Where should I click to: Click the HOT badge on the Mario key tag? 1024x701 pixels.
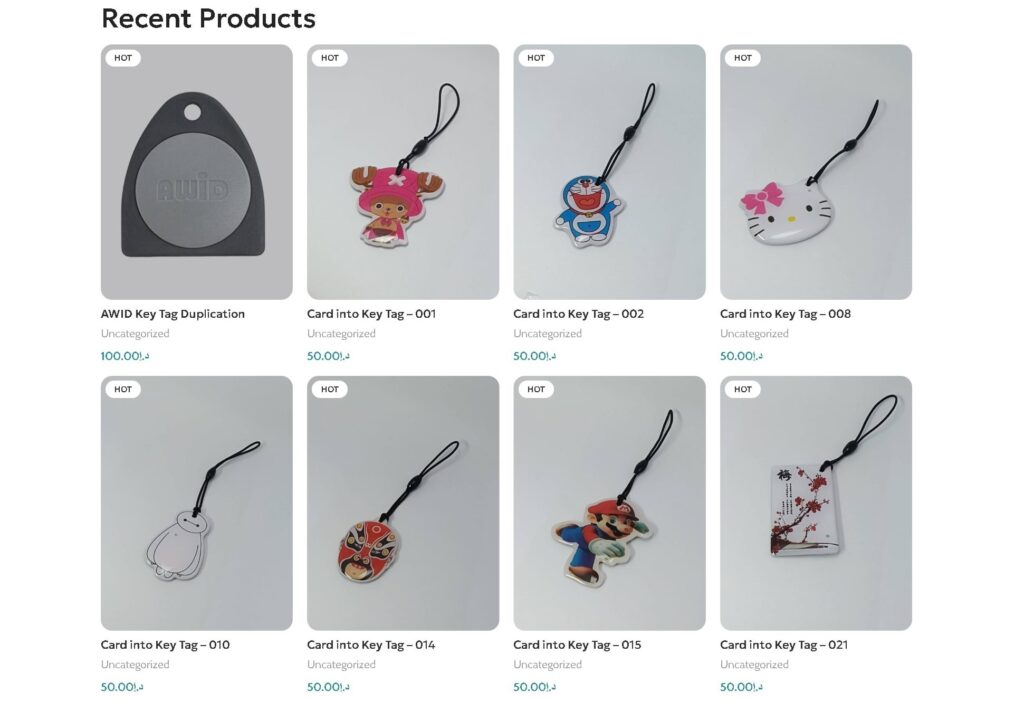click(536, 389)
